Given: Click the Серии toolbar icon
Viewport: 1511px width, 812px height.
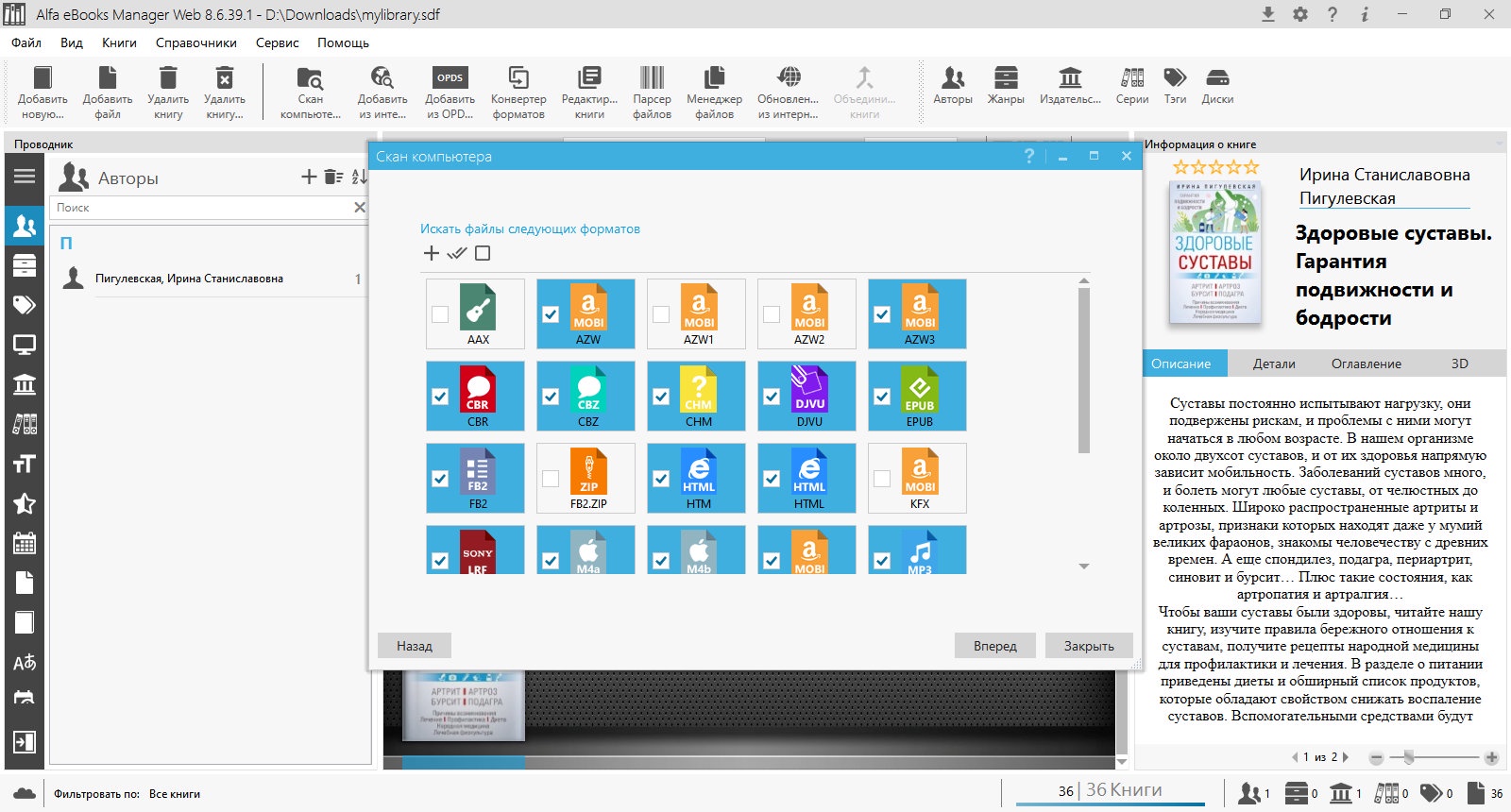Looking at the screenshot, I should click(x=1132, y=85).
